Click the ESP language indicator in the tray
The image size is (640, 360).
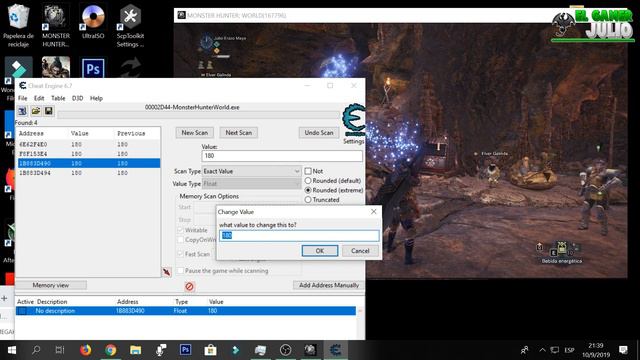(x=569, y=350)
